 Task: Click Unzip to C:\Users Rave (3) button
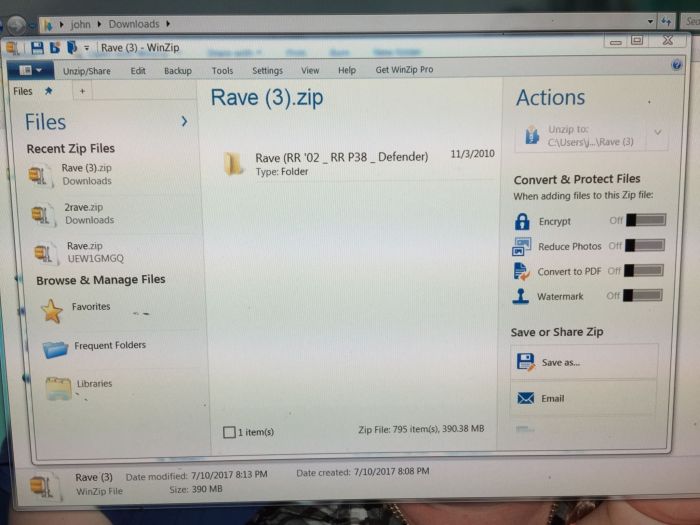pos(580,136)
